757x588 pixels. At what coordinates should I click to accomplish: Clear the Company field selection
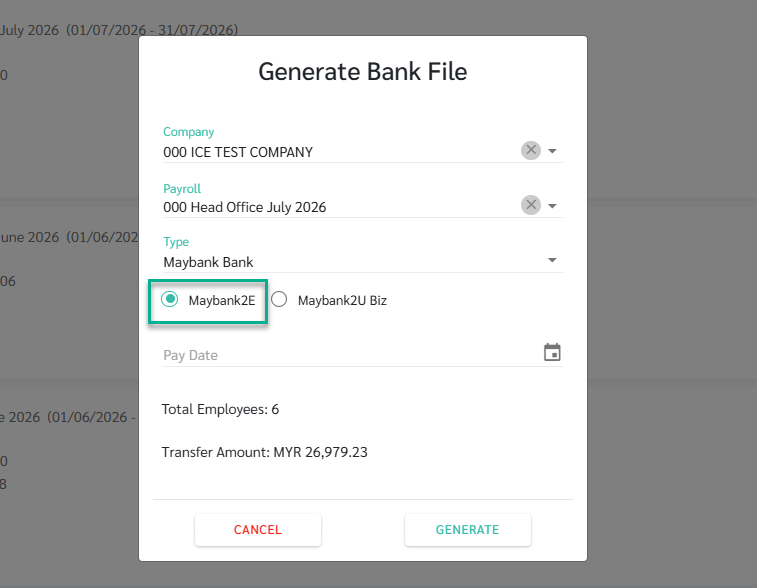[531, 150]
